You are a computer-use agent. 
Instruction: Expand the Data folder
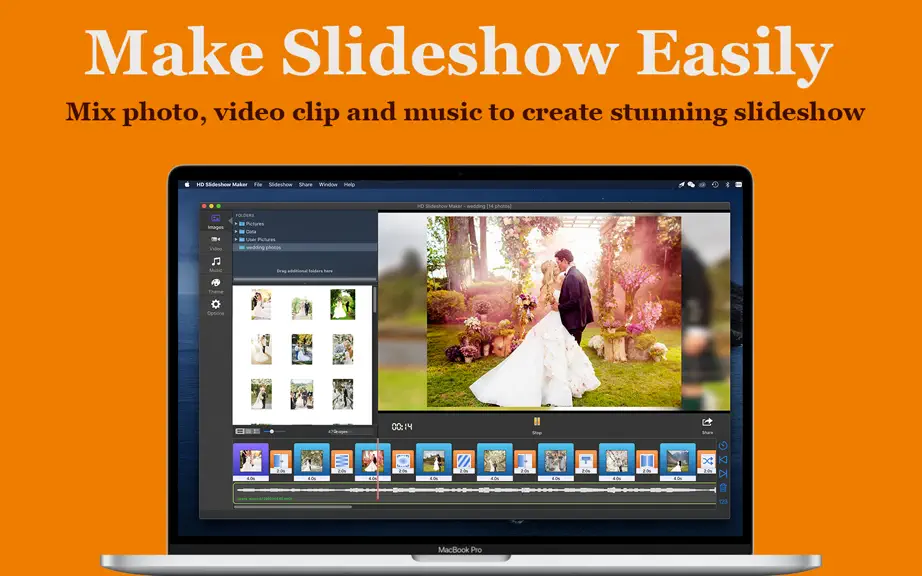pos(236,232)
